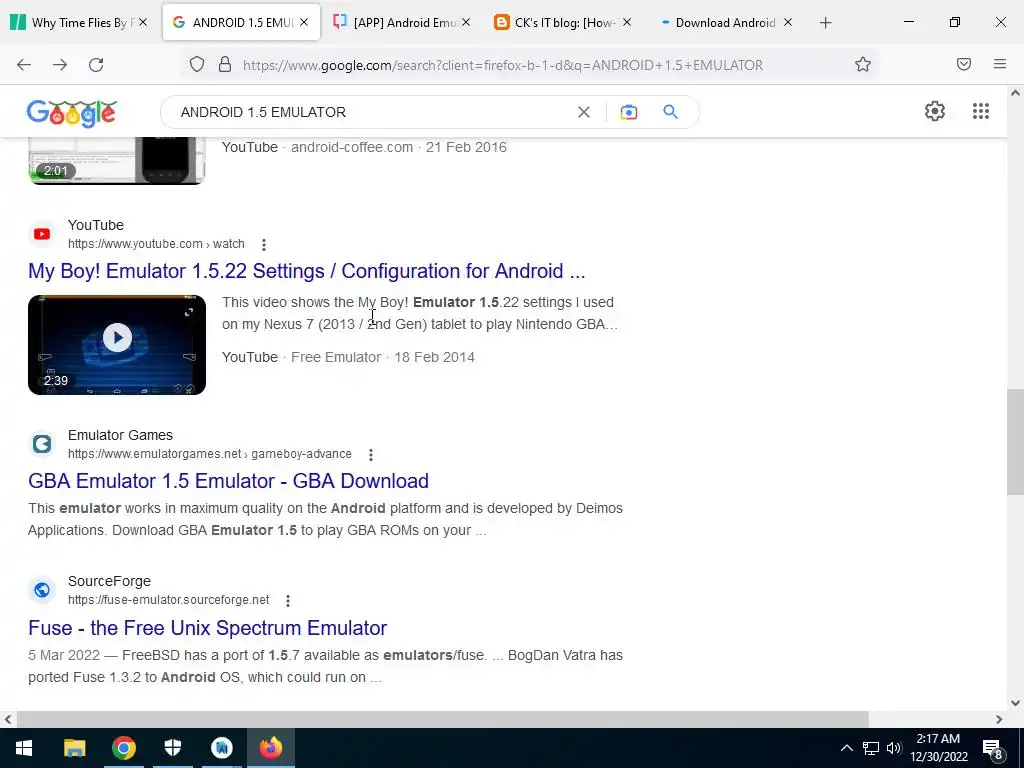
Task: Close the Why Time Flies By tab
Action: [143, 22]
